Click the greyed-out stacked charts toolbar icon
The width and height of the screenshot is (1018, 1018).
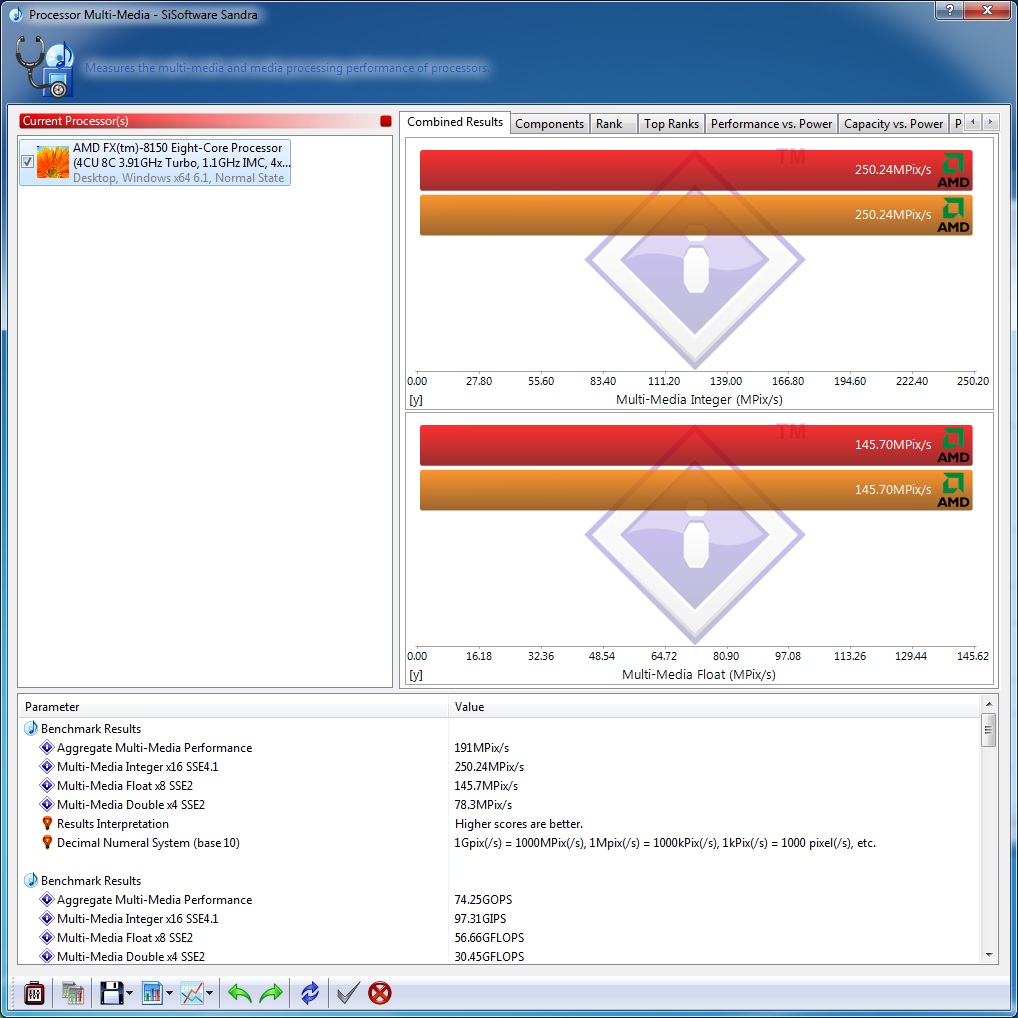[x=73, y=993]
